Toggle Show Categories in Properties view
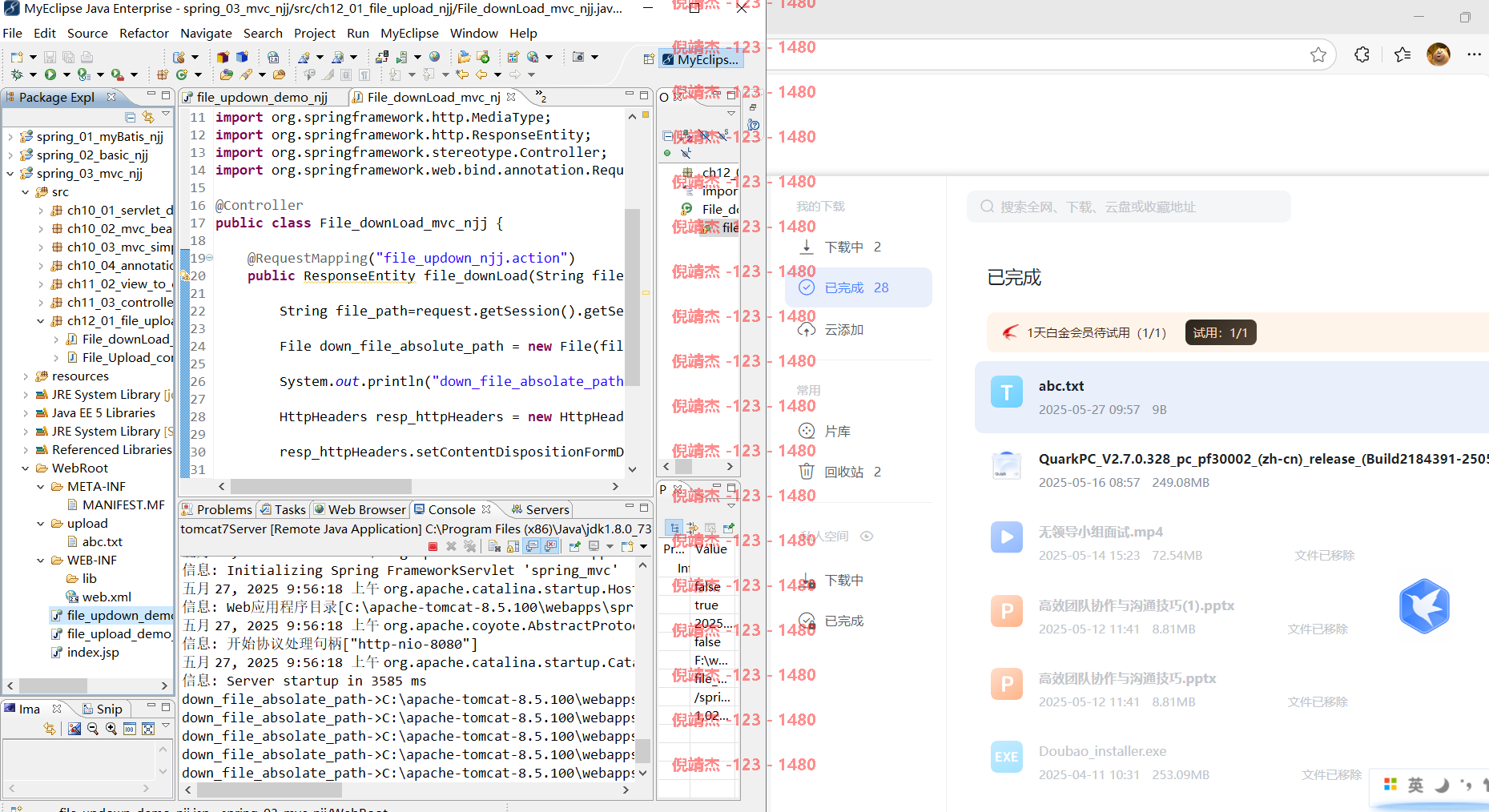Viewport: 1489px width, 812px height. click(x=674, y=528)
